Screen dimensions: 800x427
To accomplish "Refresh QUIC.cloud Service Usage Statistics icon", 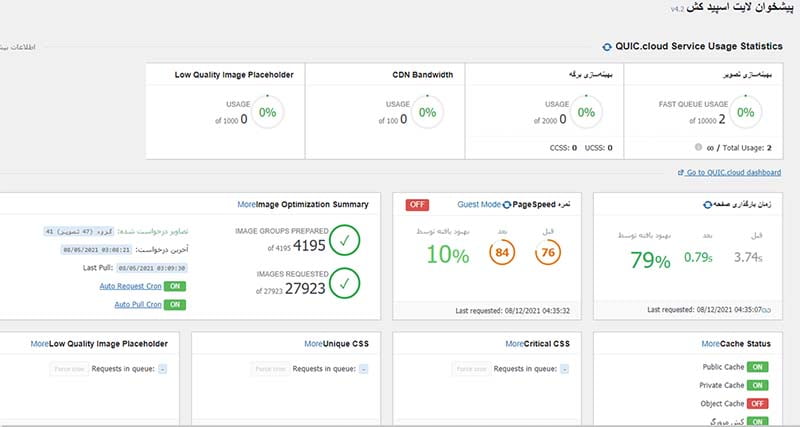I will pos(607,47).
